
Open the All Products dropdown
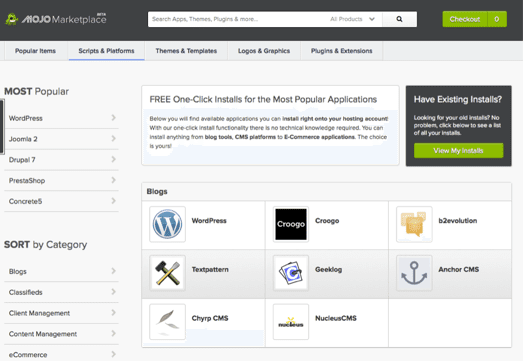pyautogui.click(x=353, y=19)
